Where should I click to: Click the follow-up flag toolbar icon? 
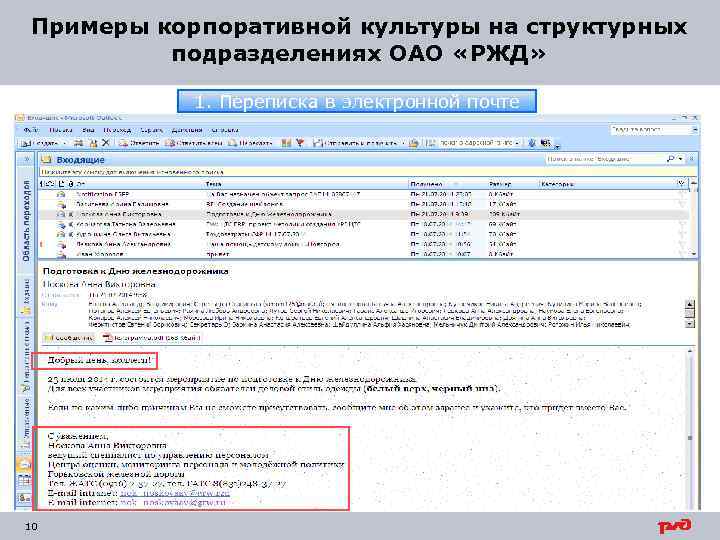(300, 143)
